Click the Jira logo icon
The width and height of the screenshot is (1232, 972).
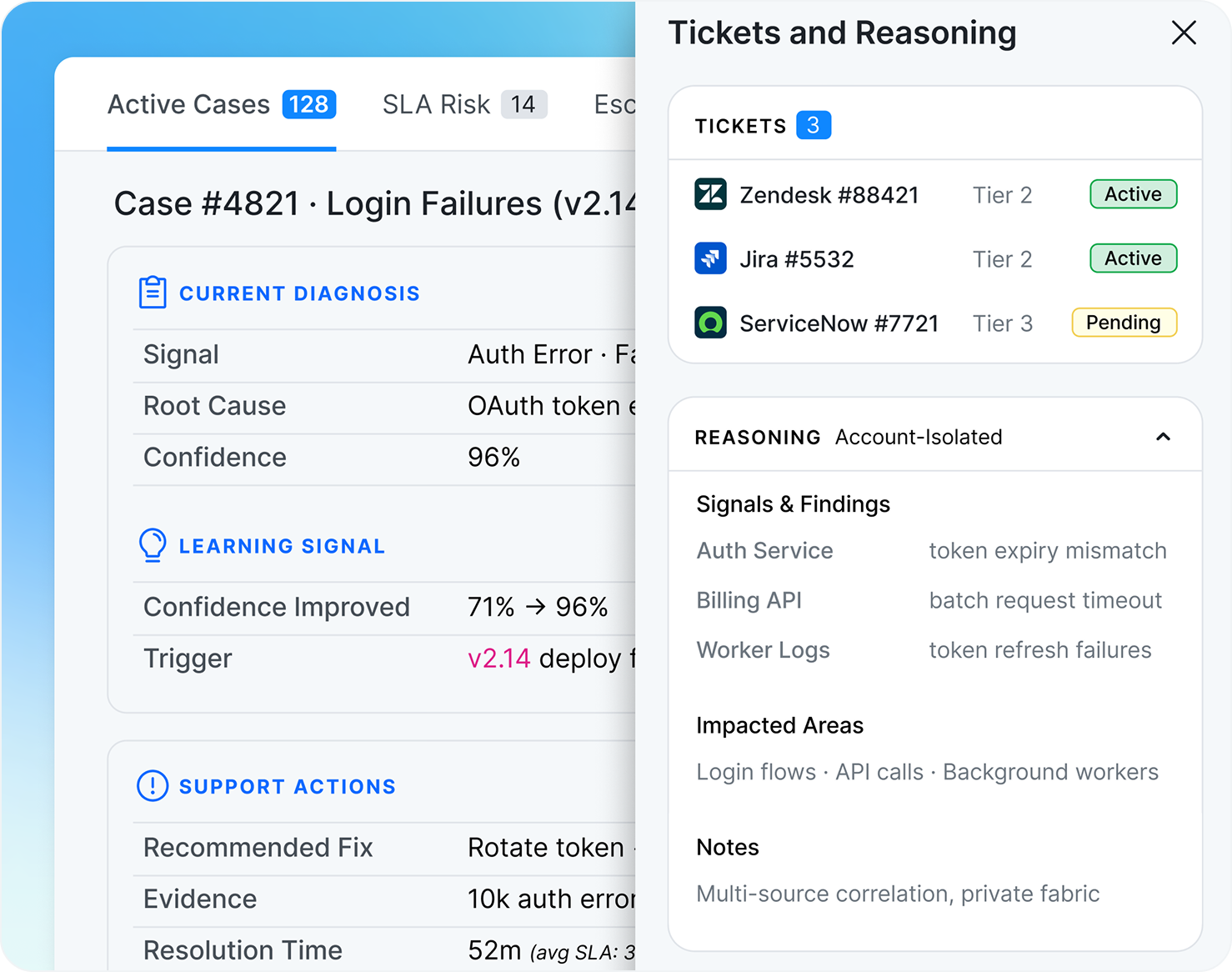pos(710,258)
